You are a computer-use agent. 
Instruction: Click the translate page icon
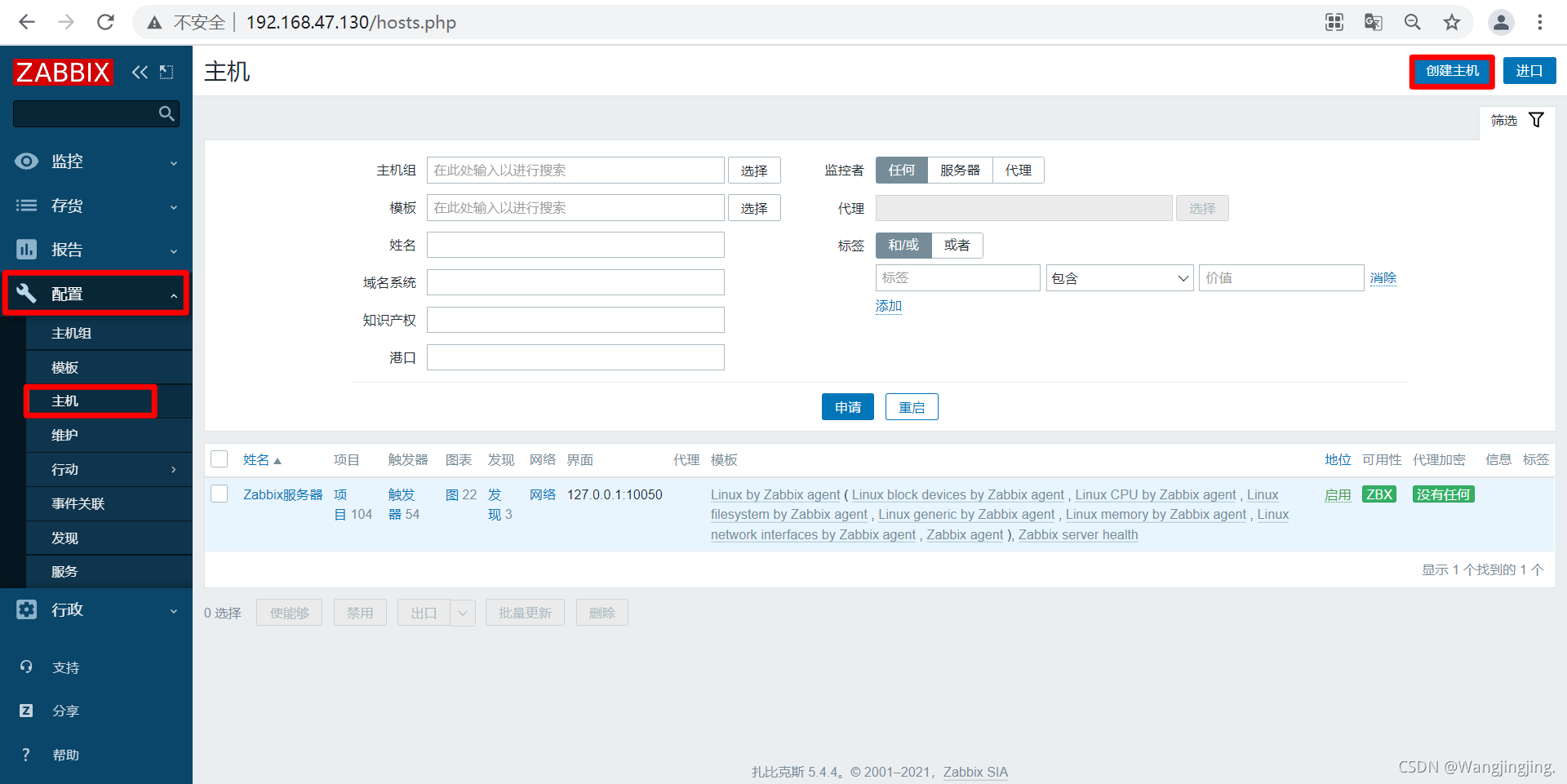1374,22
